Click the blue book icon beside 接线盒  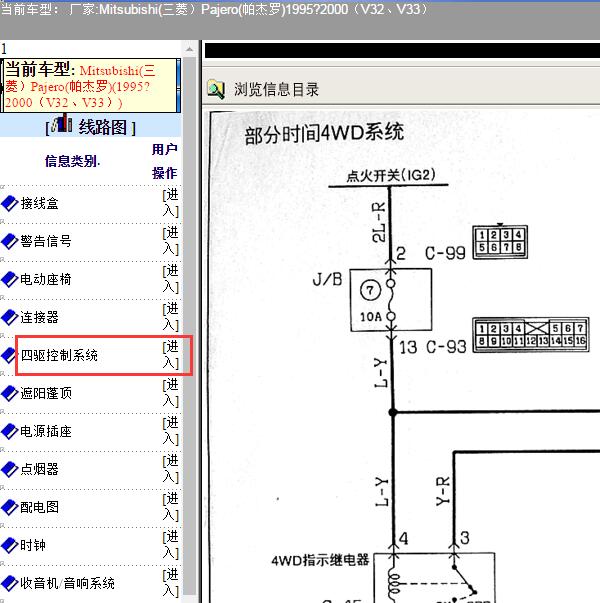[x=10, y=203]
